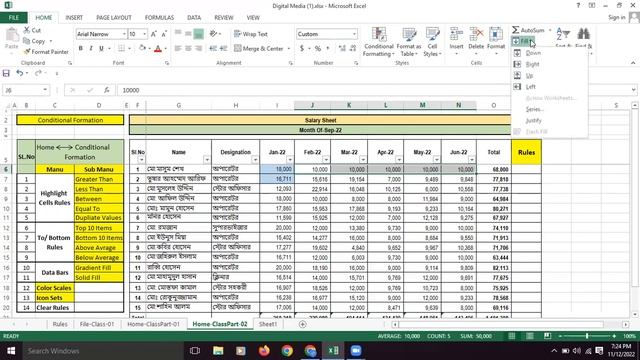Apply the red font color A
640x360 pixels.
158,48
